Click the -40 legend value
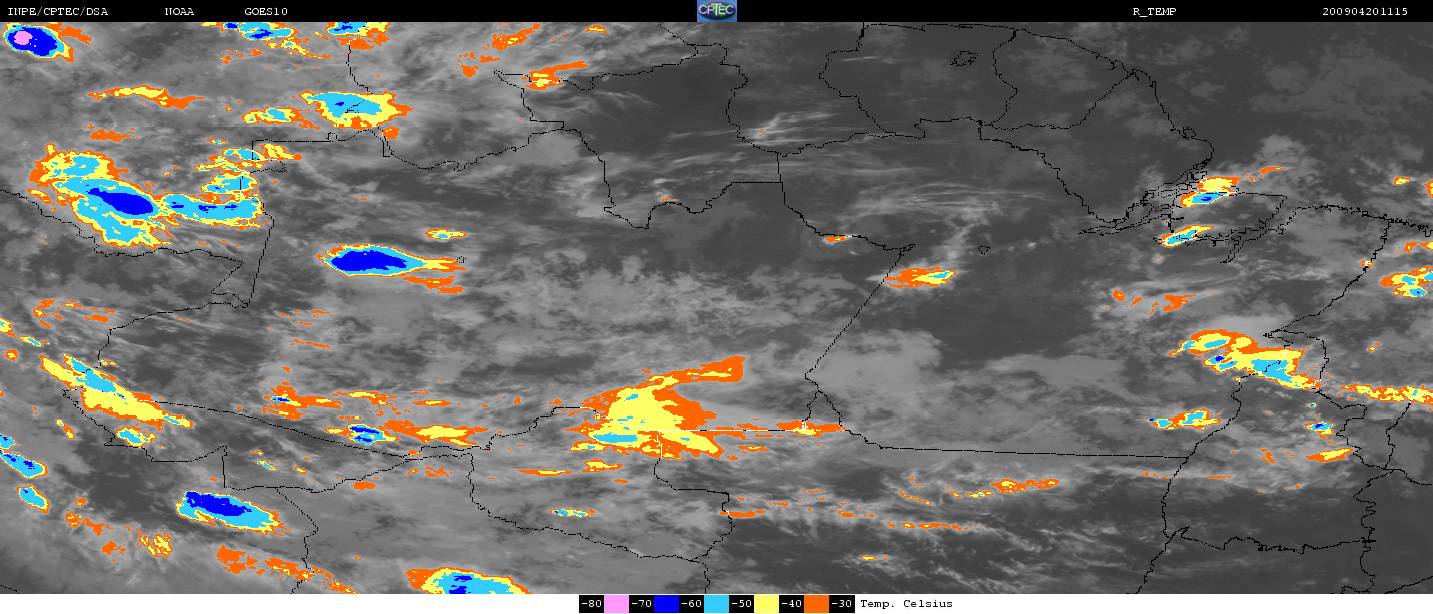Screen dimensions: 1433x614 coord(792,604)
